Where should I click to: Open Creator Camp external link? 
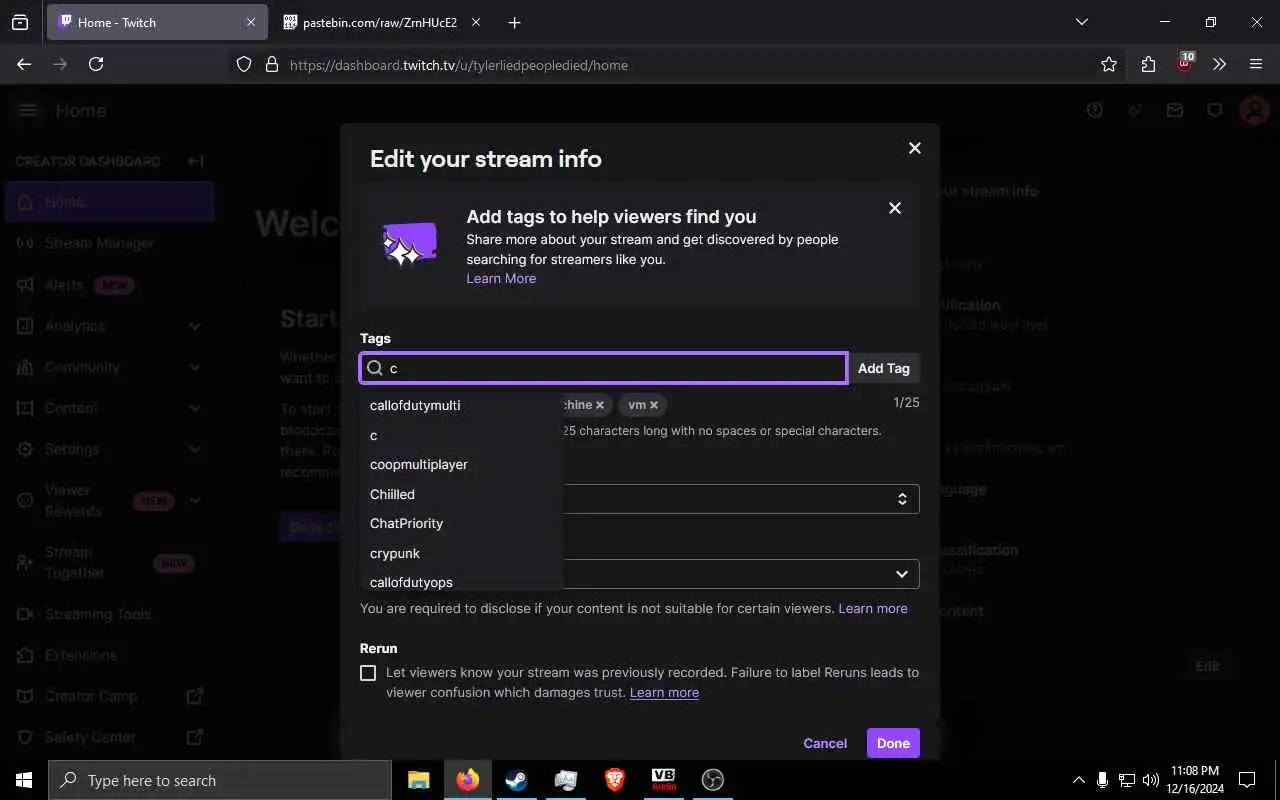[x=108, y=696]
